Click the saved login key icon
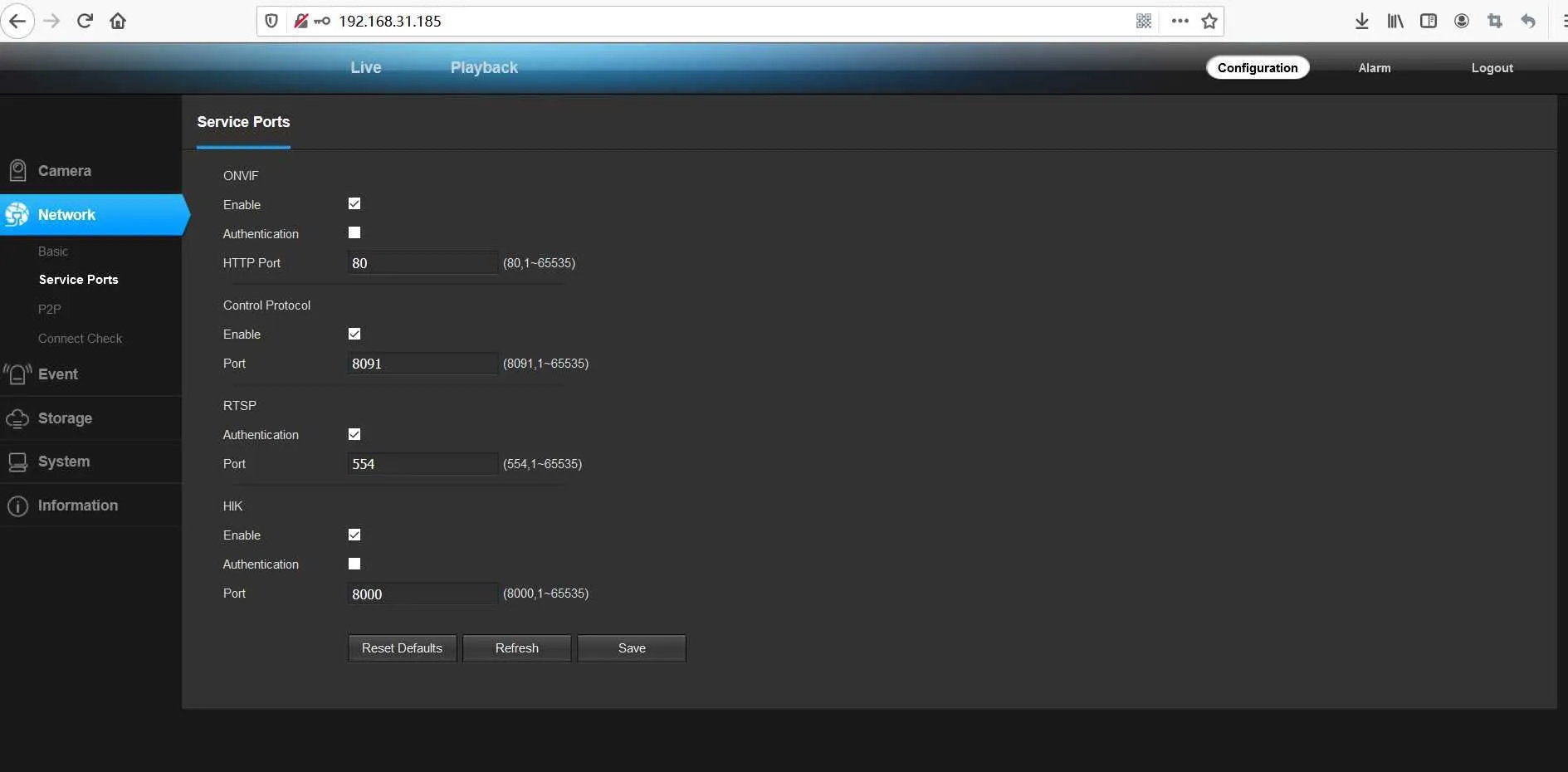 click(x=322, y=21)
